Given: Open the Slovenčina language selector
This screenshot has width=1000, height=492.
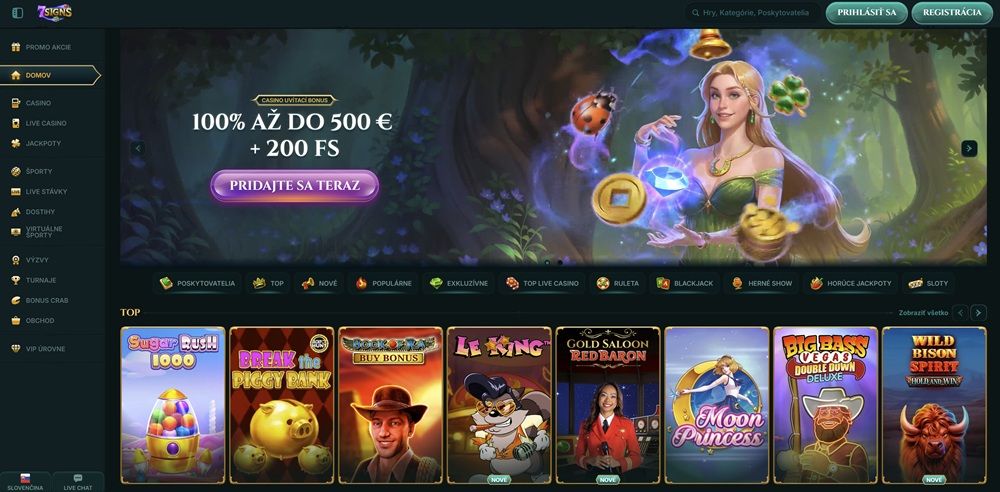Looking at the screenshot, I should [x=26, y=482].
